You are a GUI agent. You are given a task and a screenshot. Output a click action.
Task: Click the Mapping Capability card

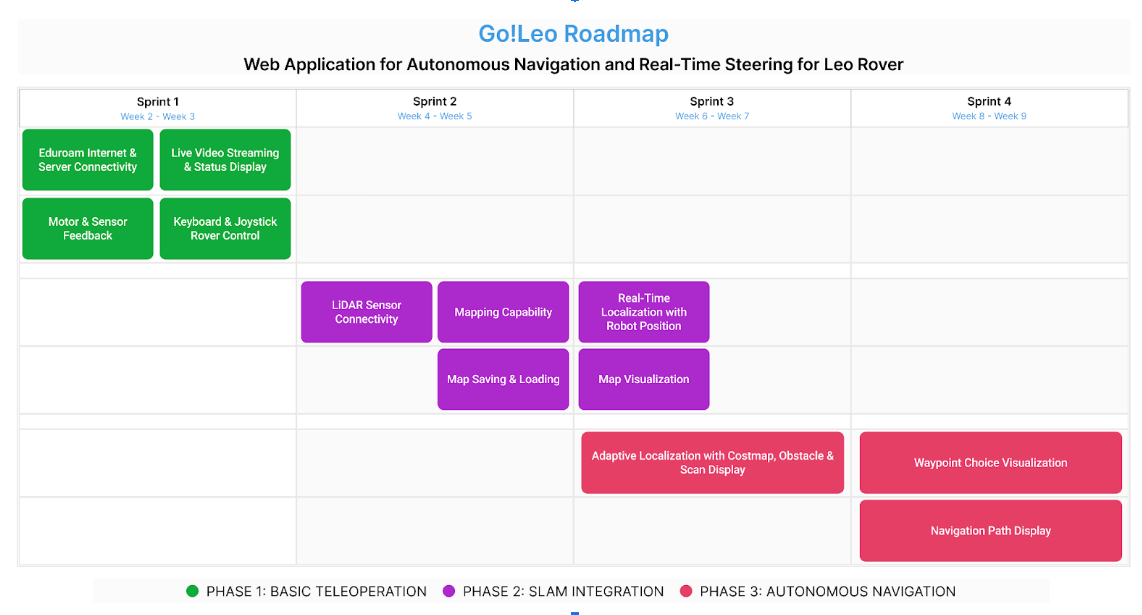coord(503,312)
